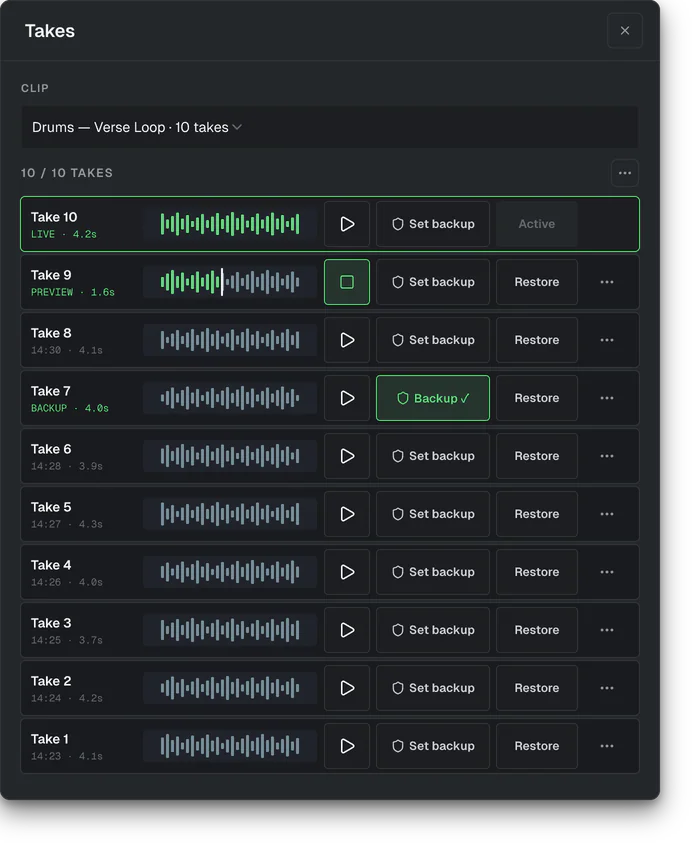Open the Drums — Verse Loop clip dropdown
700x860 pixels.
[330, 127]
